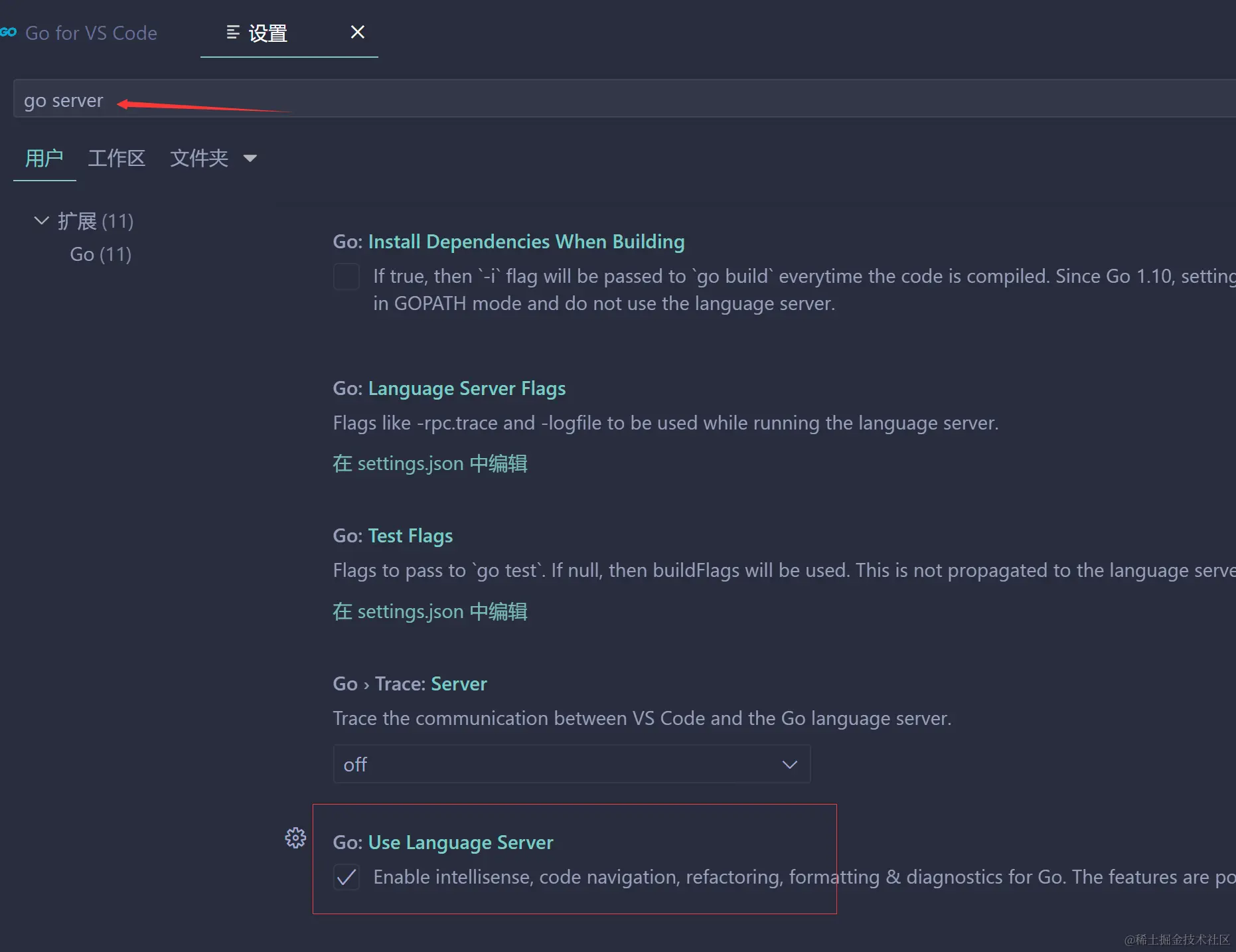
Task: Open gear menu for Use Language Server
Action: pyautogui.click(x=295, y=838)
